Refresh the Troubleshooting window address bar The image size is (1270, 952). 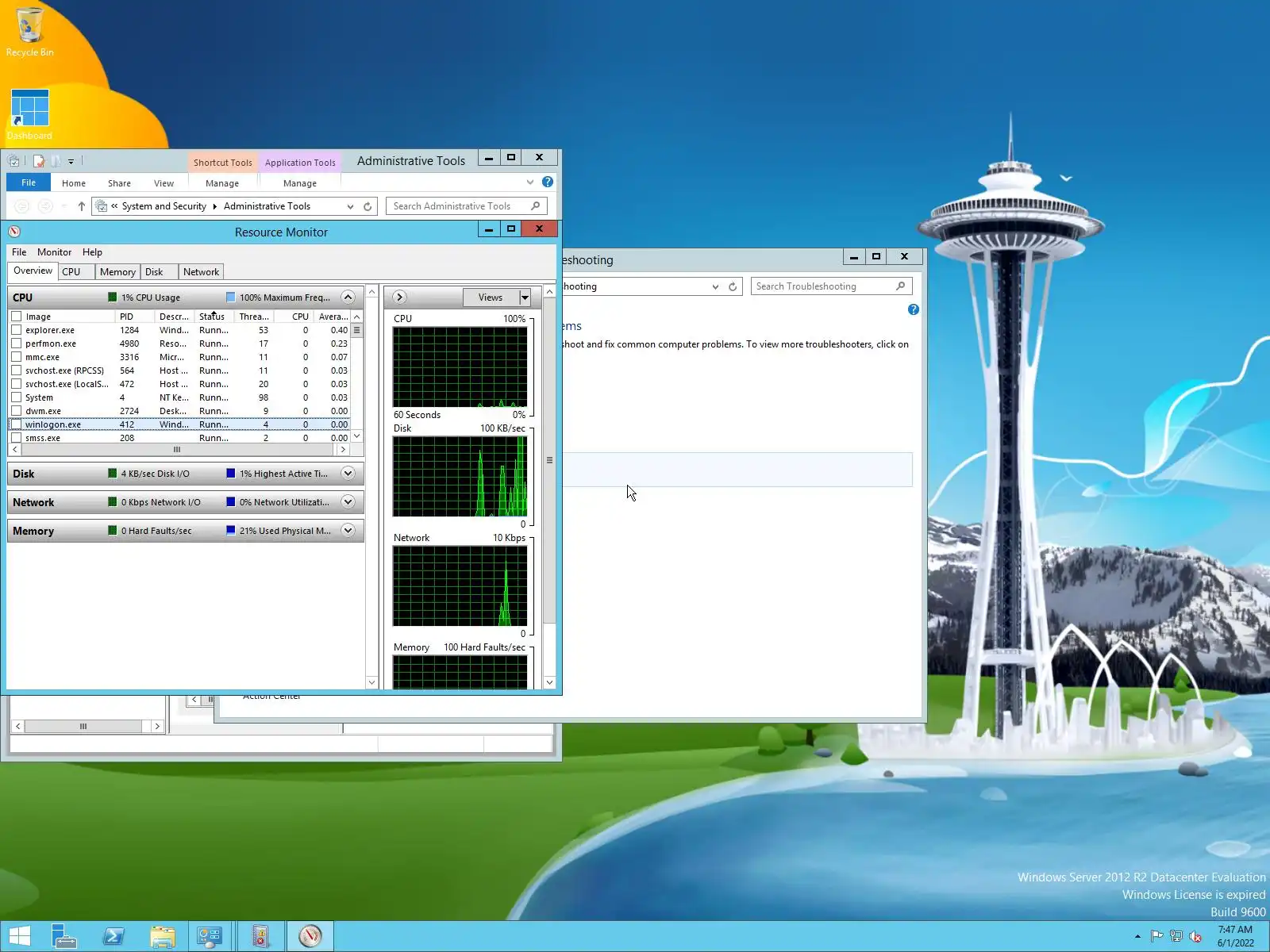click(733, 286)
